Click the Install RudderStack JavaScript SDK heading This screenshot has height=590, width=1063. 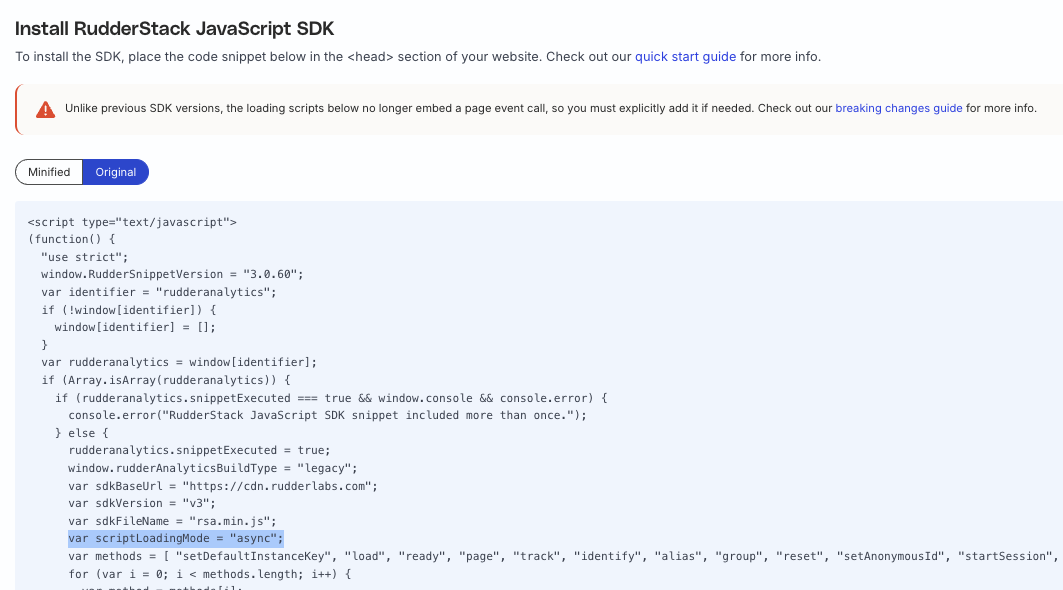175,28
